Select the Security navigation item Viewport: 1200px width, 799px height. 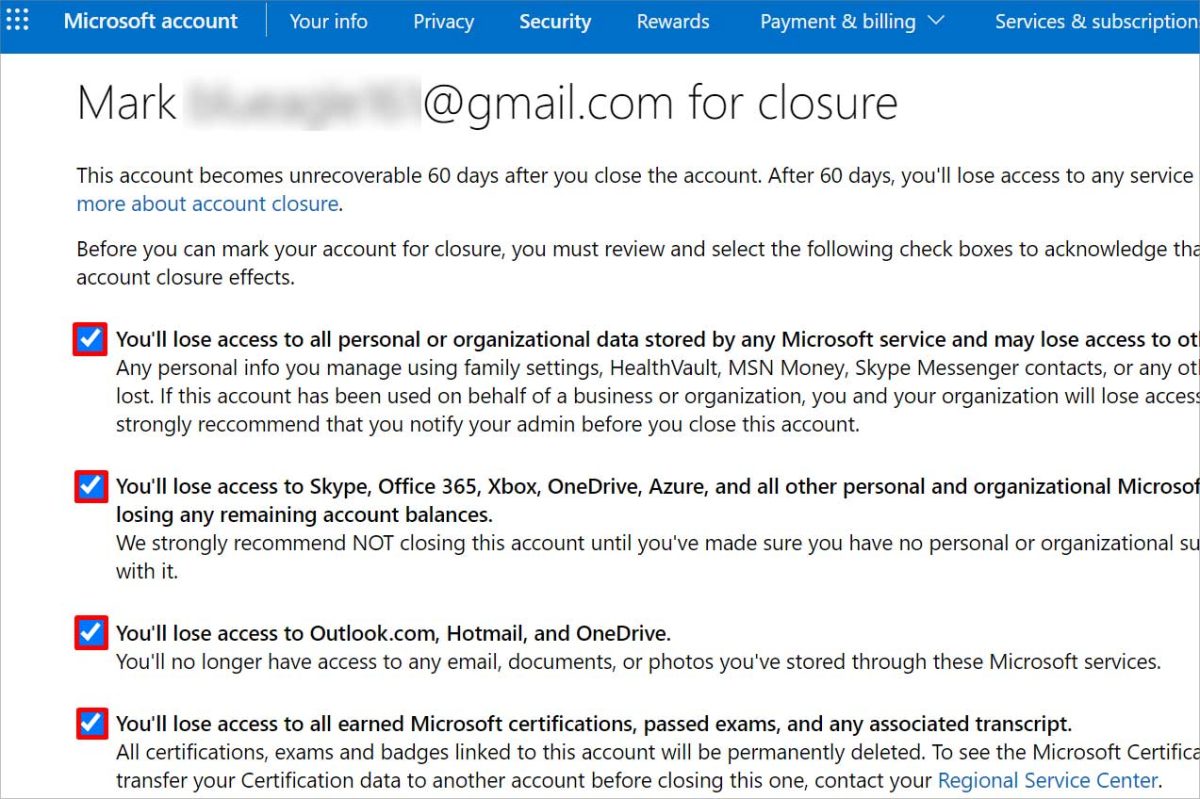[x=555, y=21]
